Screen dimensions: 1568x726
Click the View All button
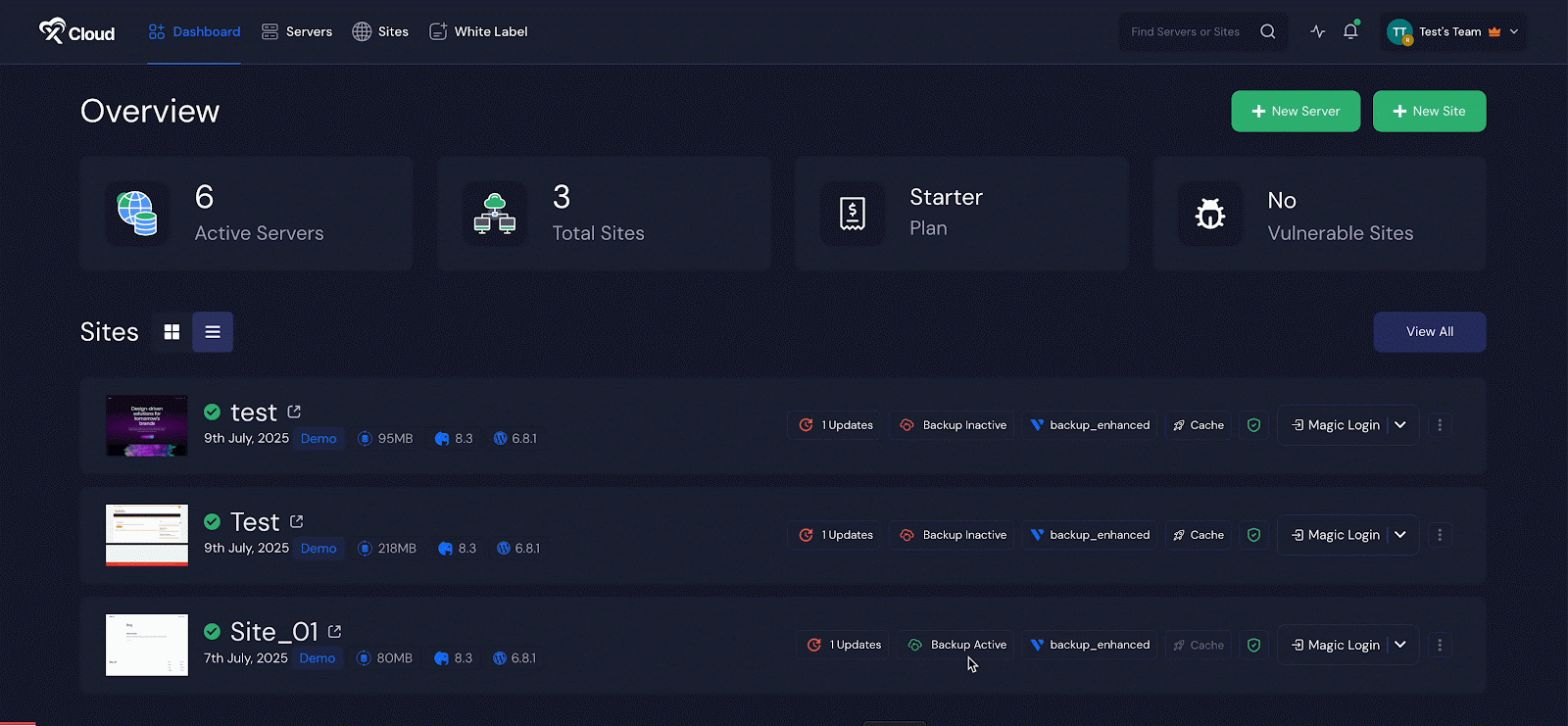(x=1430, y=332)
